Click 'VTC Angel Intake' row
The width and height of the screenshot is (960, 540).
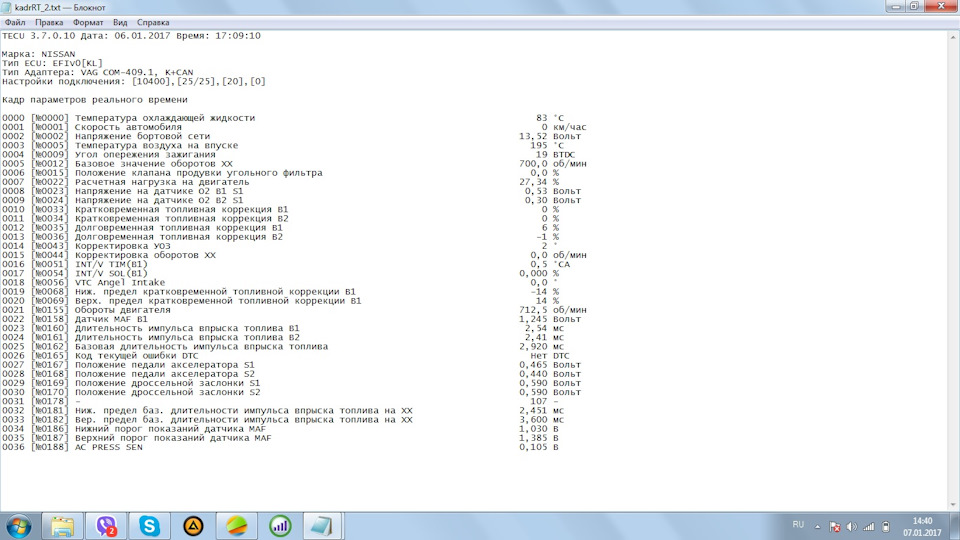[279, 283]
